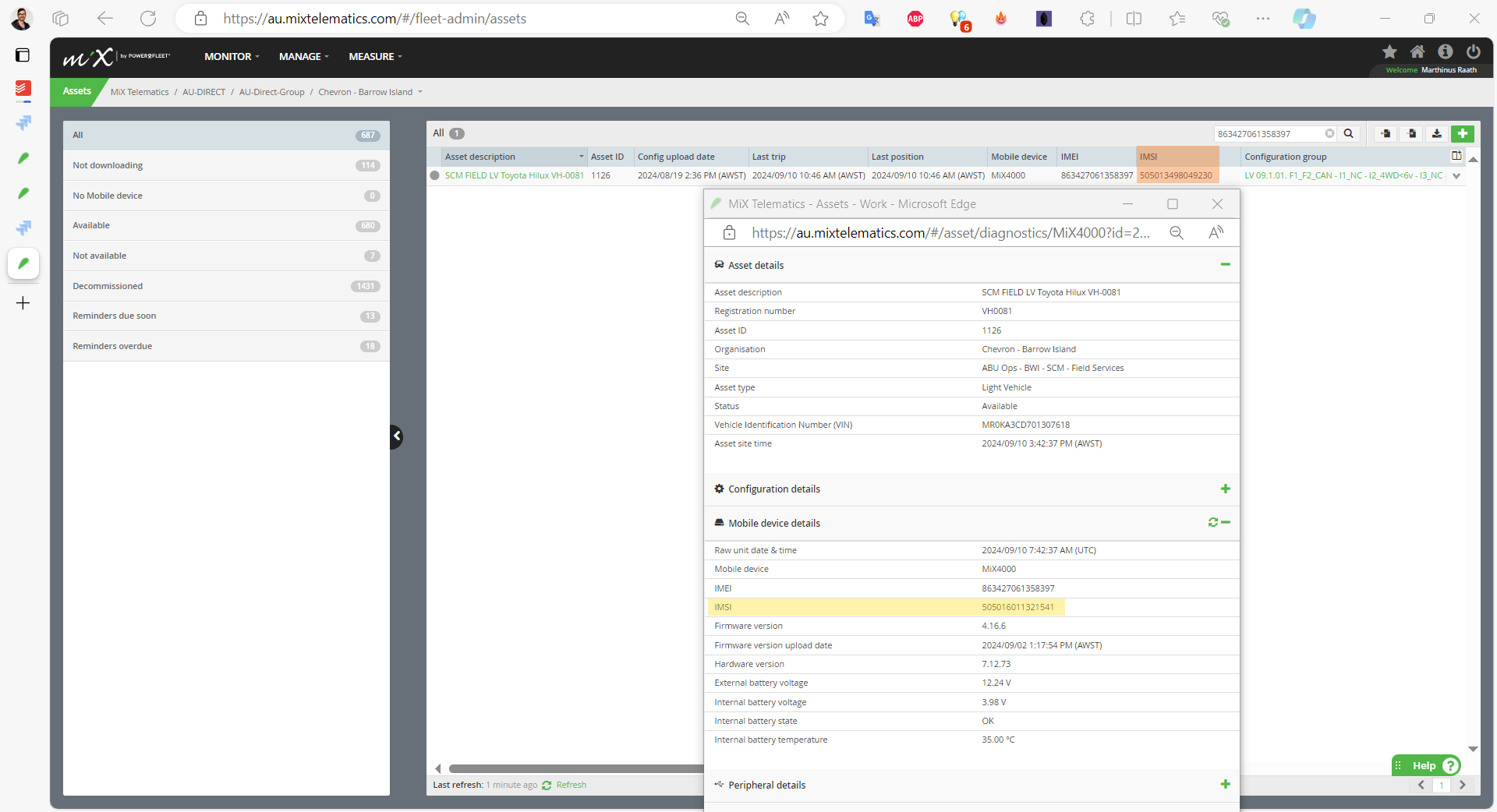Collapse the left filter panel arrow

(x=397, y=436)
